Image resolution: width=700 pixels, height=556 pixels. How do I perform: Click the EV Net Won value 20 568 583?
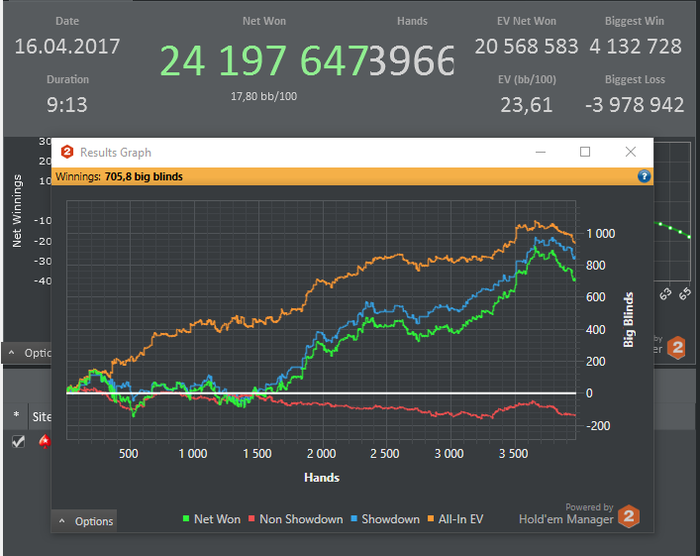tap(526, 46)
